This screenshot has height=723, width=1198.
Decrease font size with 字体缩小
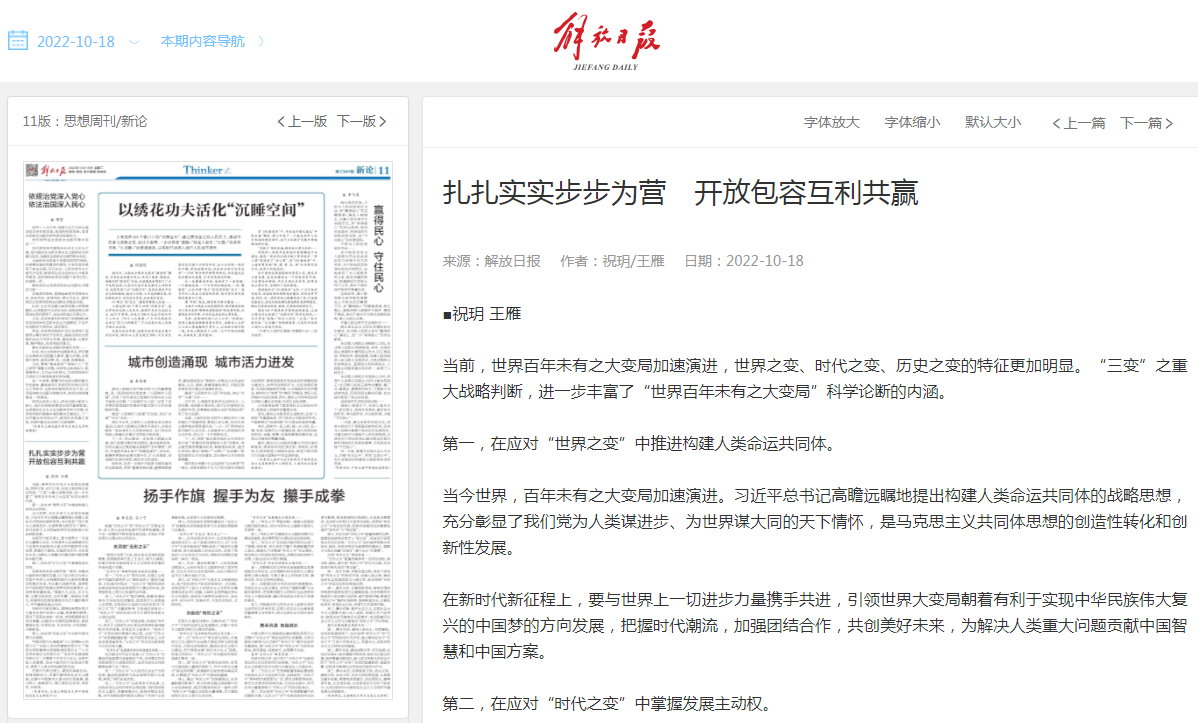coord(912,122)
